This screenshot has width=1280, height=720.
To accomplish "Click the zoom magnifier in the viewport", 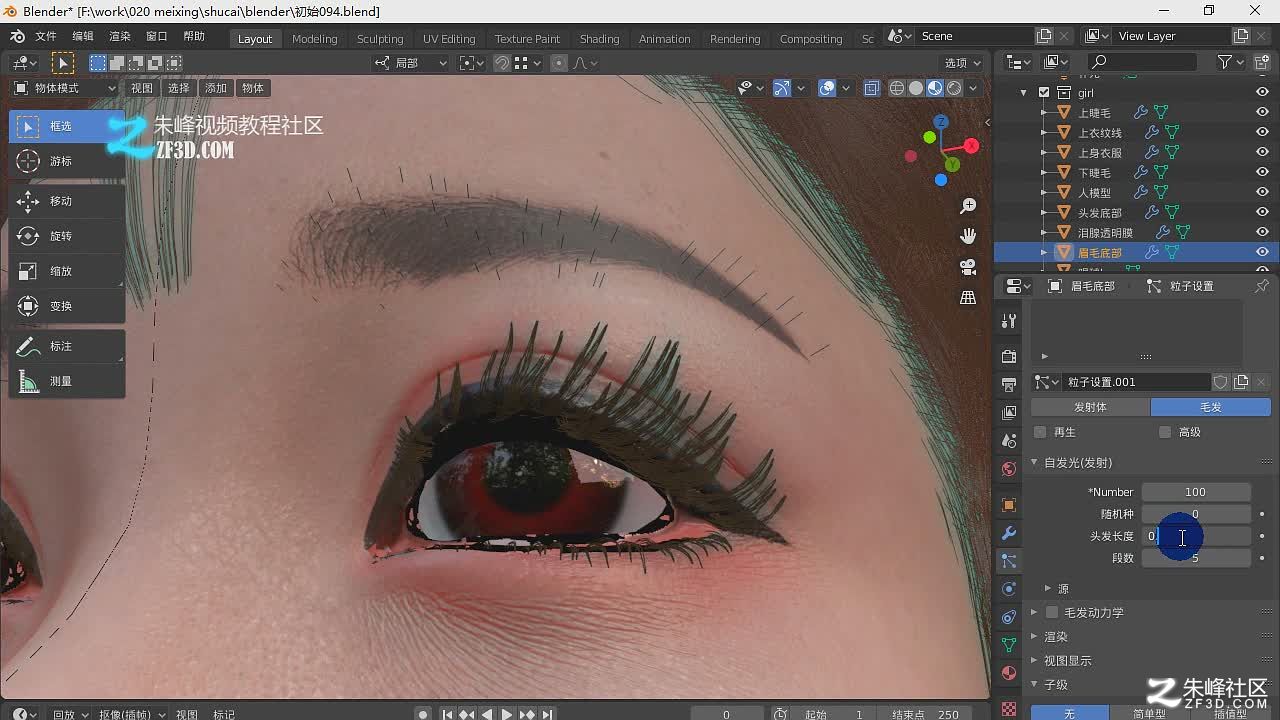I will (968, 206).
